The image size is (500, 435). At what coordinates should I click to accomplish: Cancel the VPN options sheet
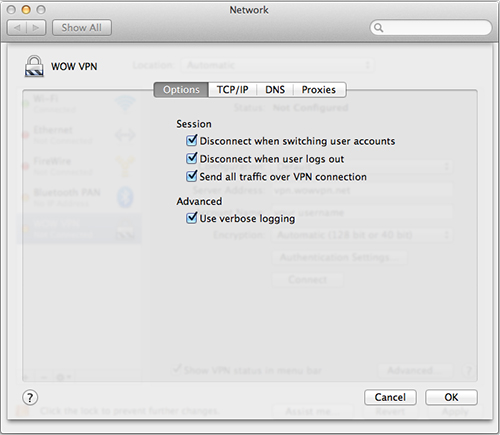click(390, 397)
